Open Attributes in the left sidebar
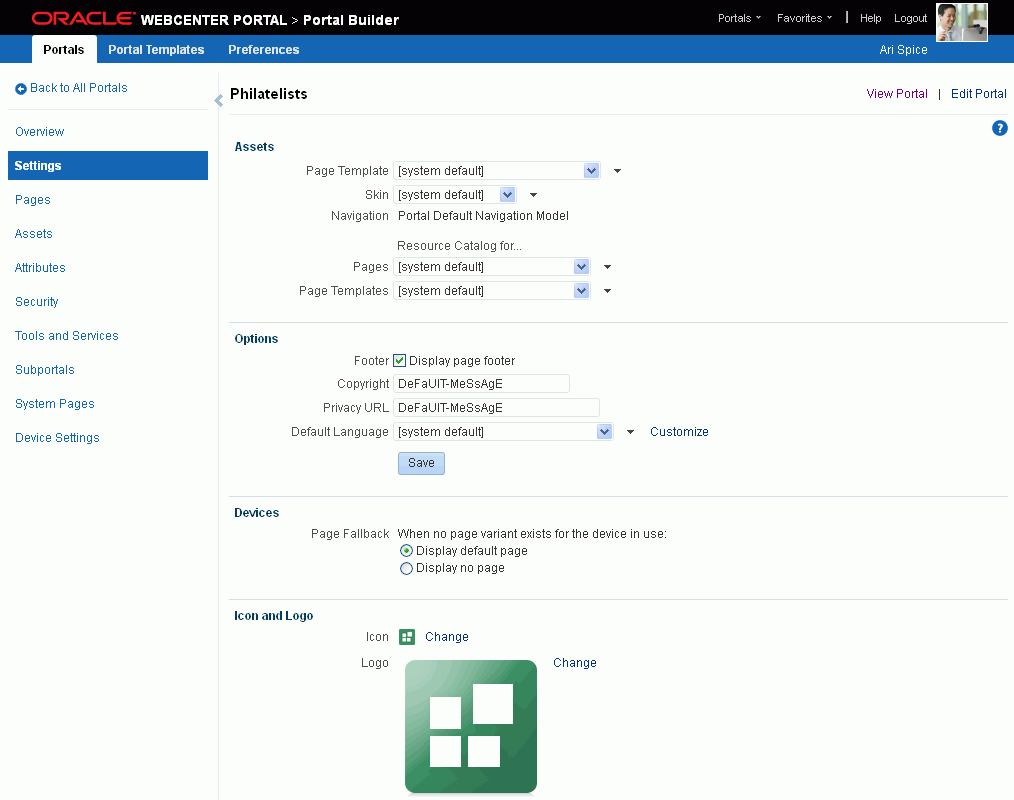This screenshot has width=1014, height=800. (40, 267)
